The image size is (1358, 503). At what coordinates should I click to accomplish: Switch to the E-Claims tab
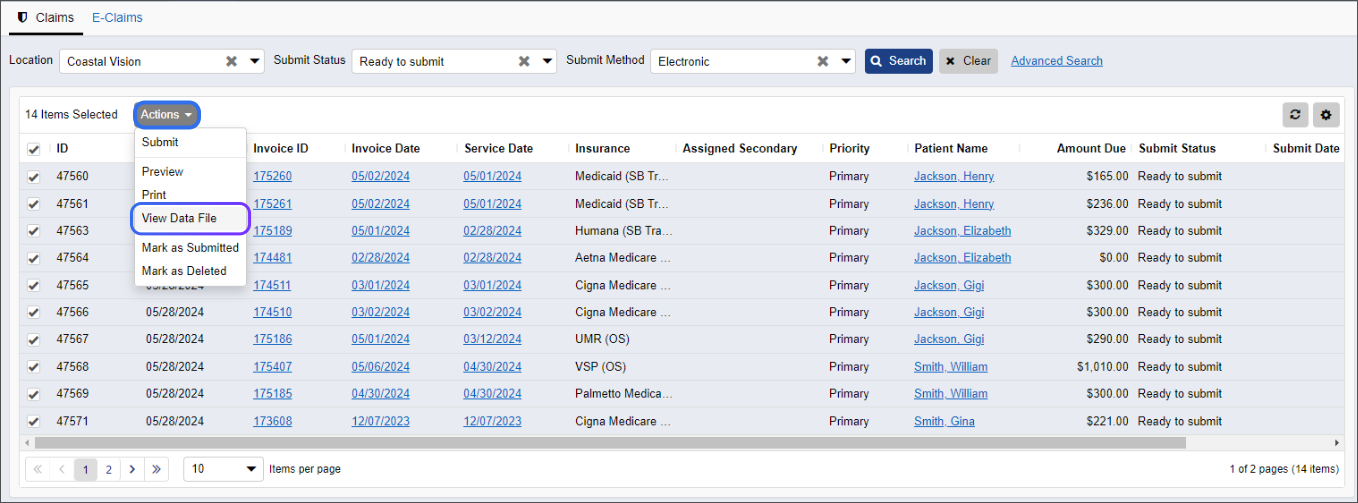117,17
